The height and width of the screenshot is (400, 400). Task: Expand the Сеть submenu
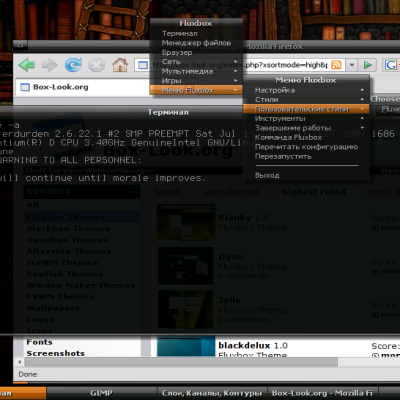(196, 62)
